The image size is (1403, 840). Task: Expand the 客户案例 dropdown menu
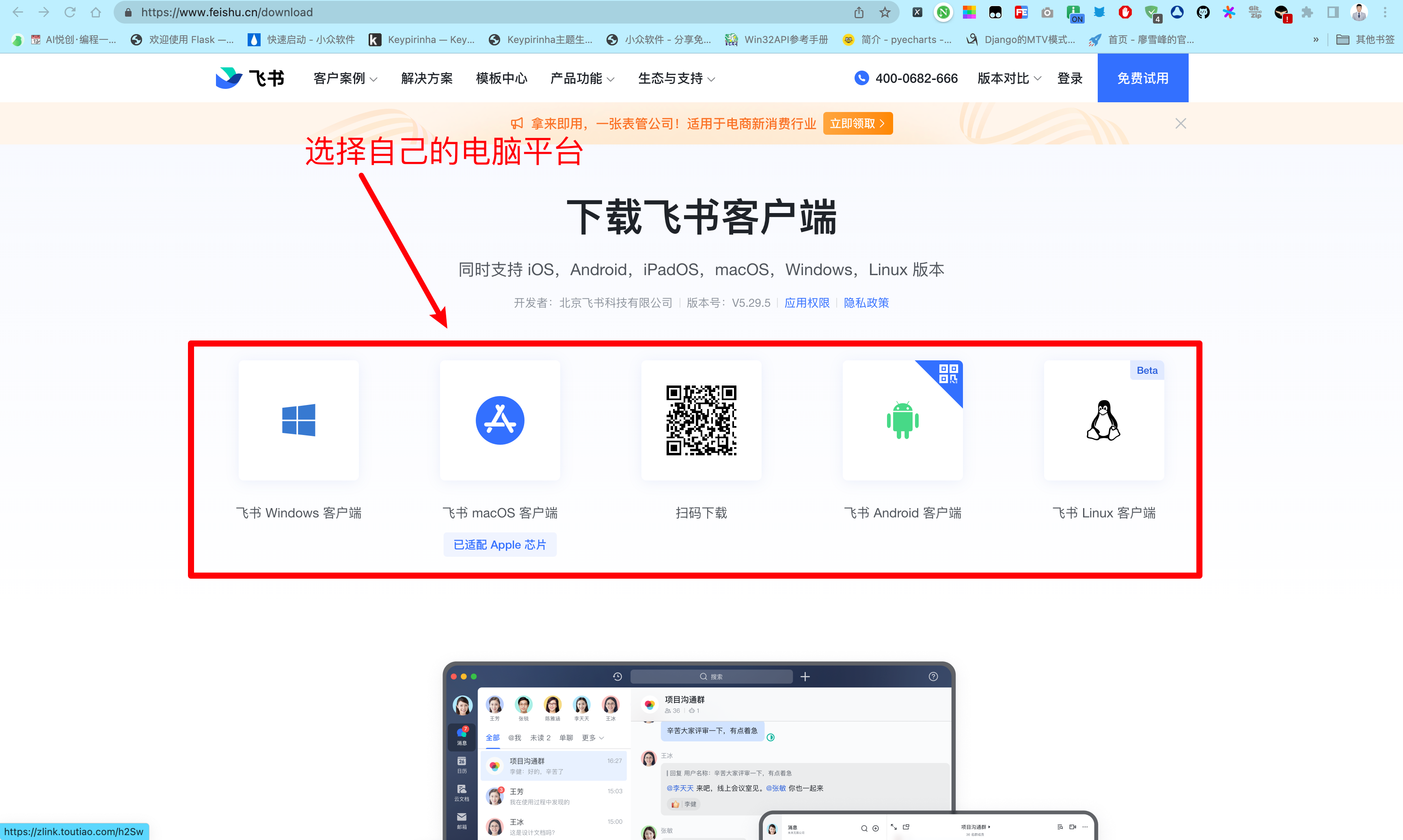point(345,78)
